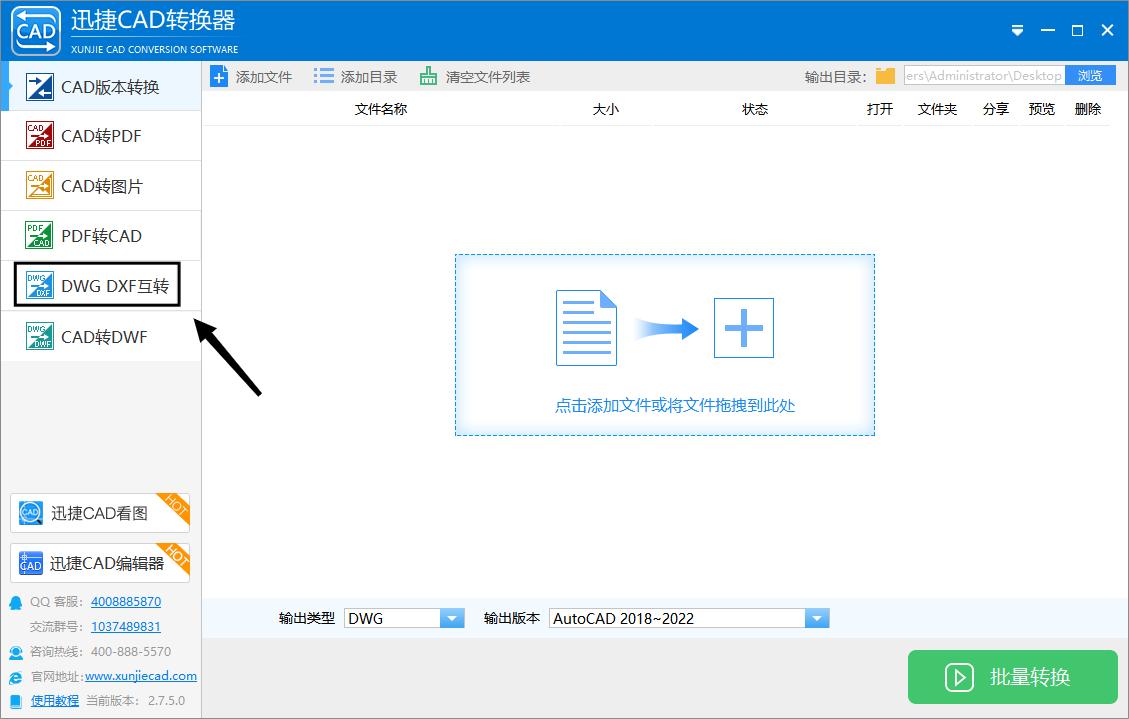The width and height of the screenshot is (1129, 719).
Task: Expand the 输出类型 DWG dropdown
Action: tap(451, 617)
